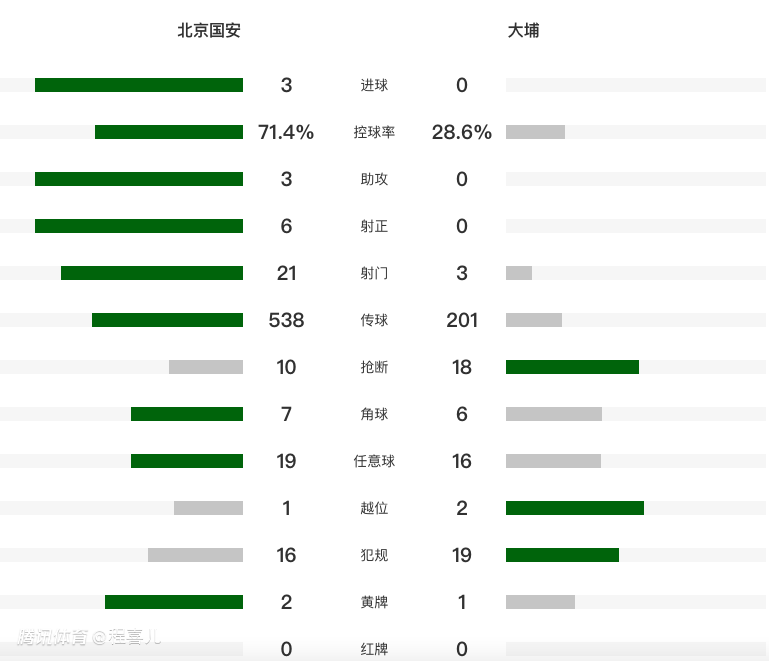
Task: Click the 角球 stat label
Action: 374,415
